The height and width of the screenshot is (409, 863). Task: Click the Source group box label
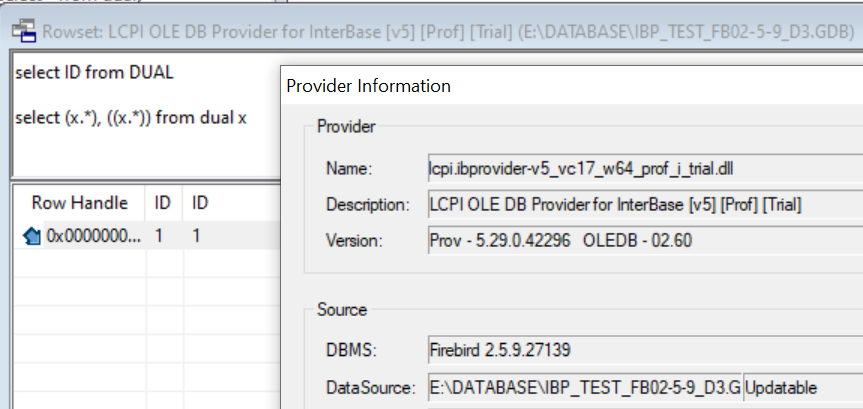pos(341,310)
